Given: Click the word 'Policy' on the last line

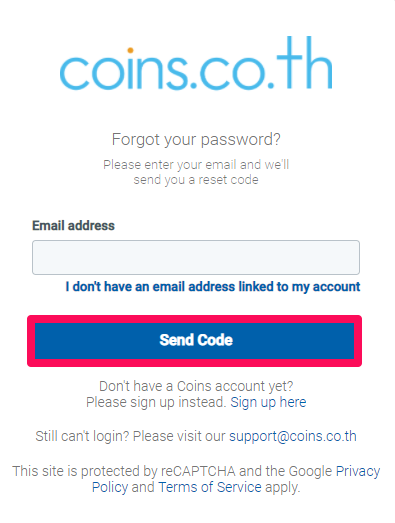Looking at the screenshot, I should click(110, 487).
